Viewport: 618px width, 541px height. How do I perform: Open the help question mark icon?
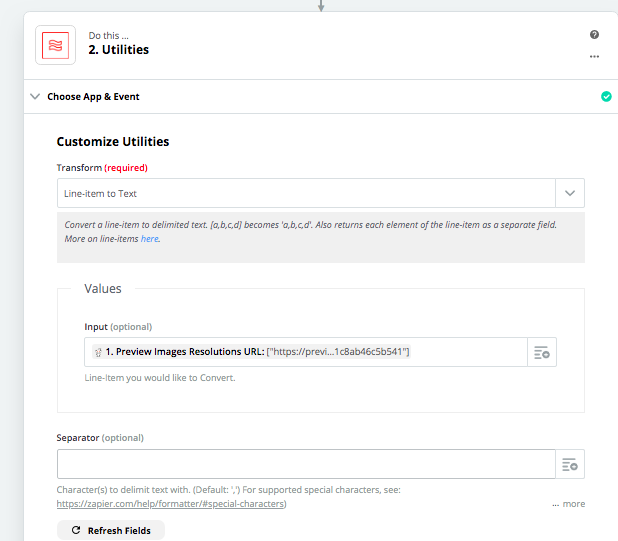click(594, 35)
